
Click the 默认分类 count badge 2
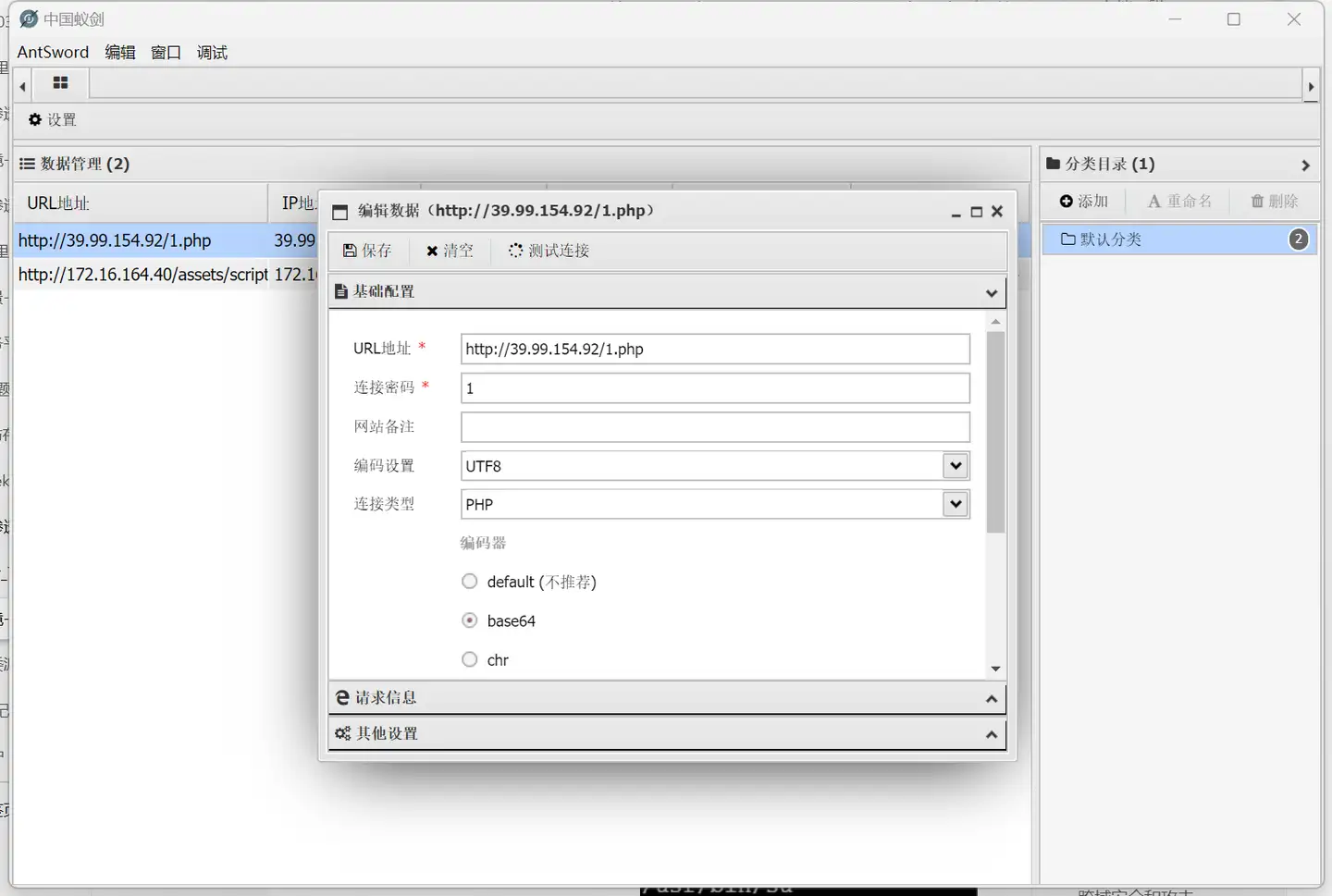pyautogui.click(x=1299, y=239)
